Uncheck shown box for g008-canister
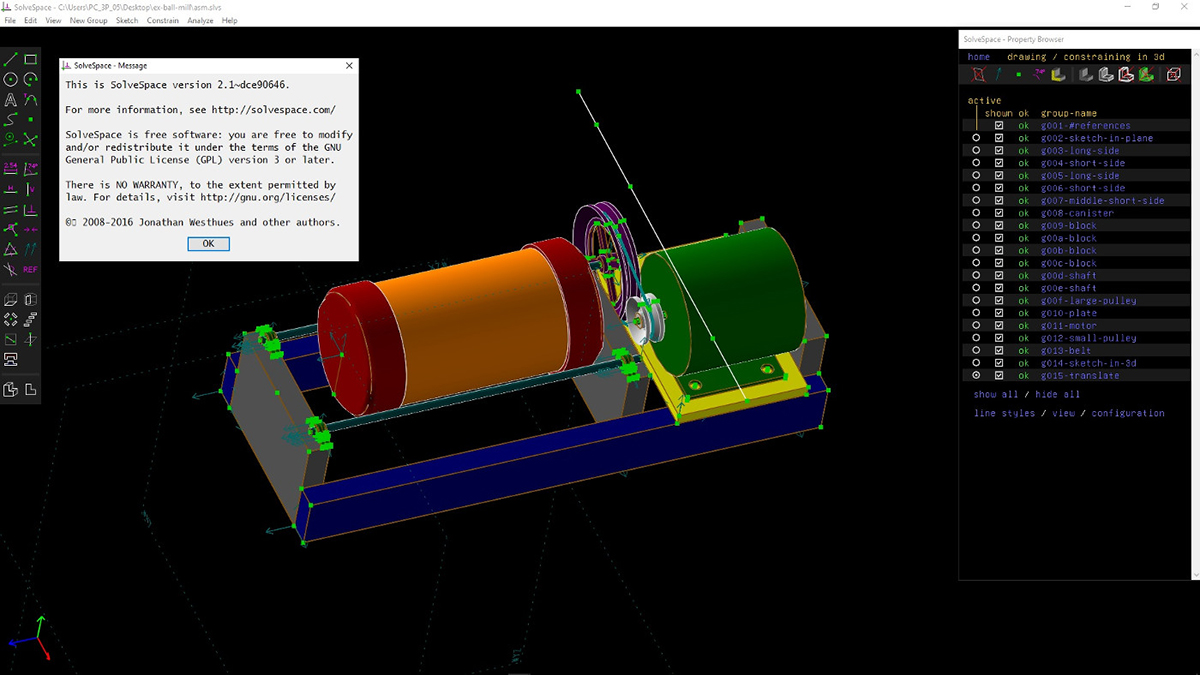 pos(999,213)
